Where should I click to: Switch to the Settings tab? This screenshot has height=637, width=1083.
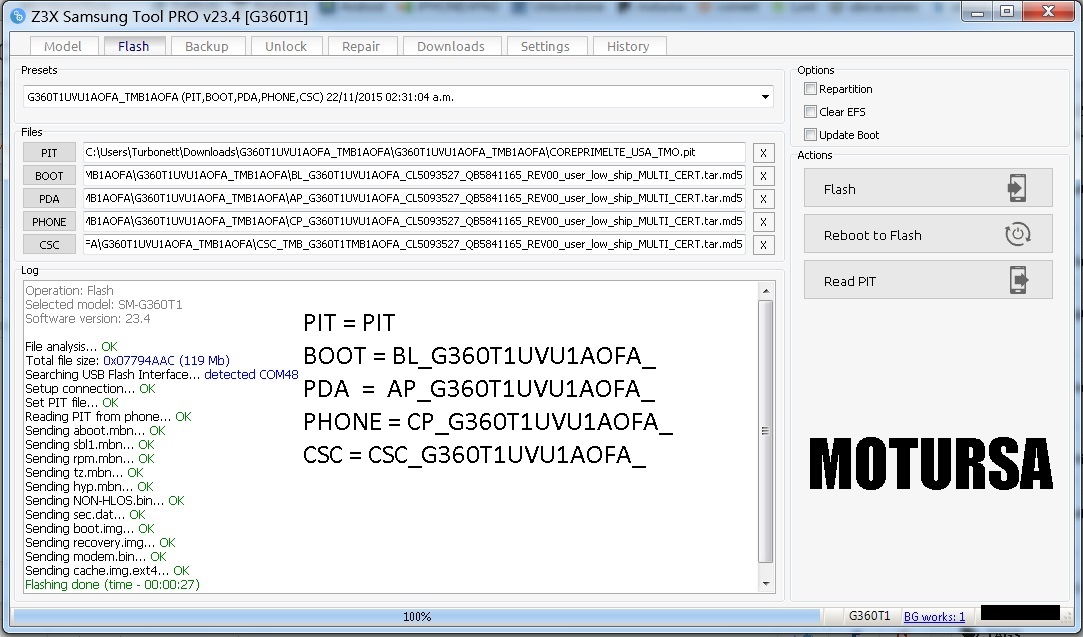[545, 46]
